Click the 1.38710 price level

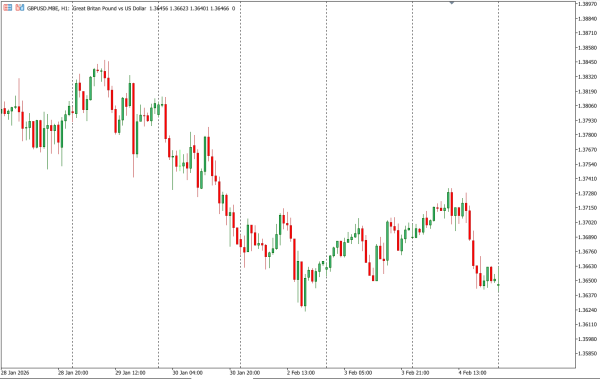coord(588,33)
